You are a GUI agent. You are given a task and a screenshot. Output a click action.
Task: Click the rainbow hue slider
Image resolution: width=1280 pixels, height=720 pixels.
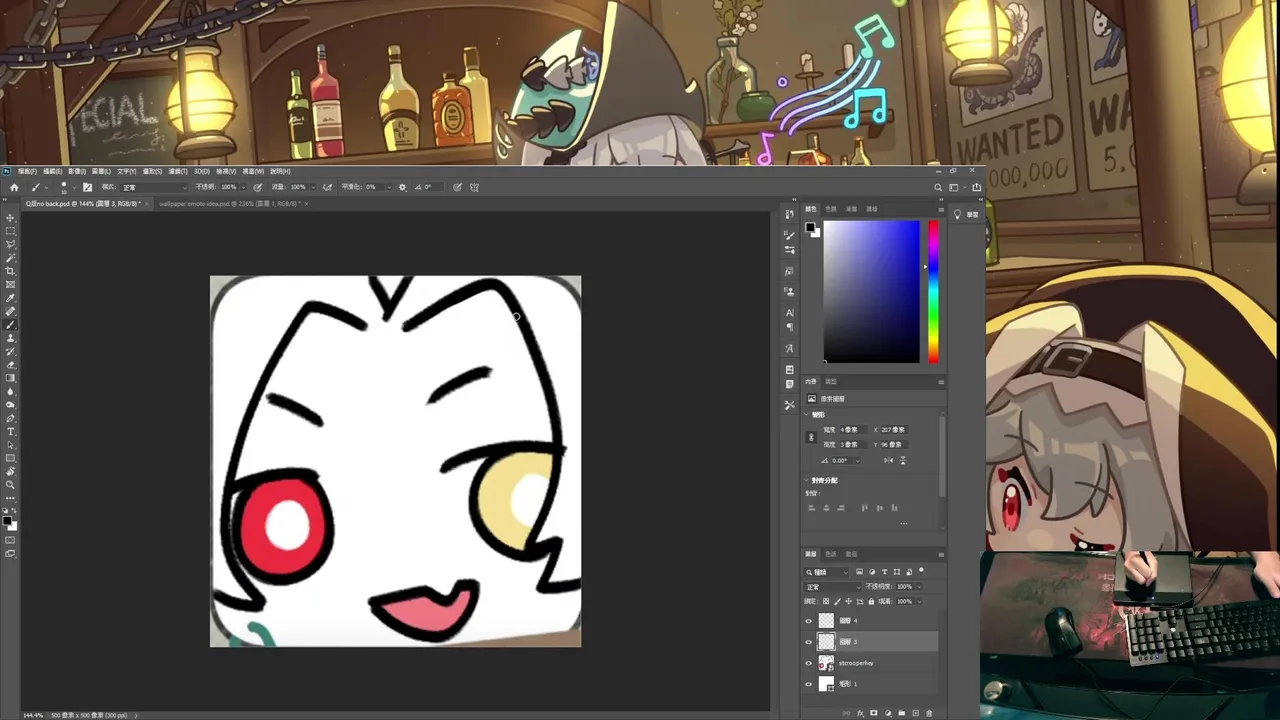point(933,292)
